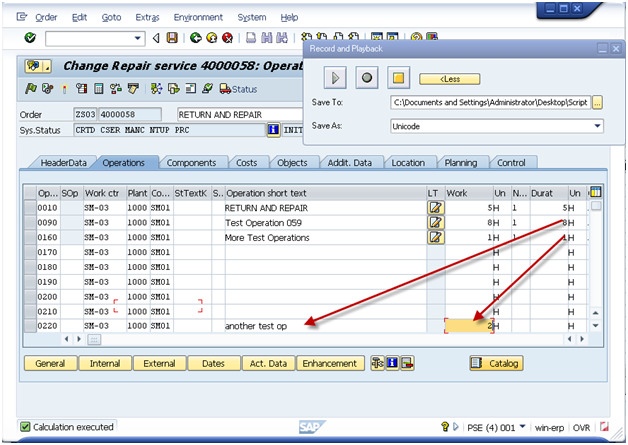Switch to the Components tab

(191, 163)
